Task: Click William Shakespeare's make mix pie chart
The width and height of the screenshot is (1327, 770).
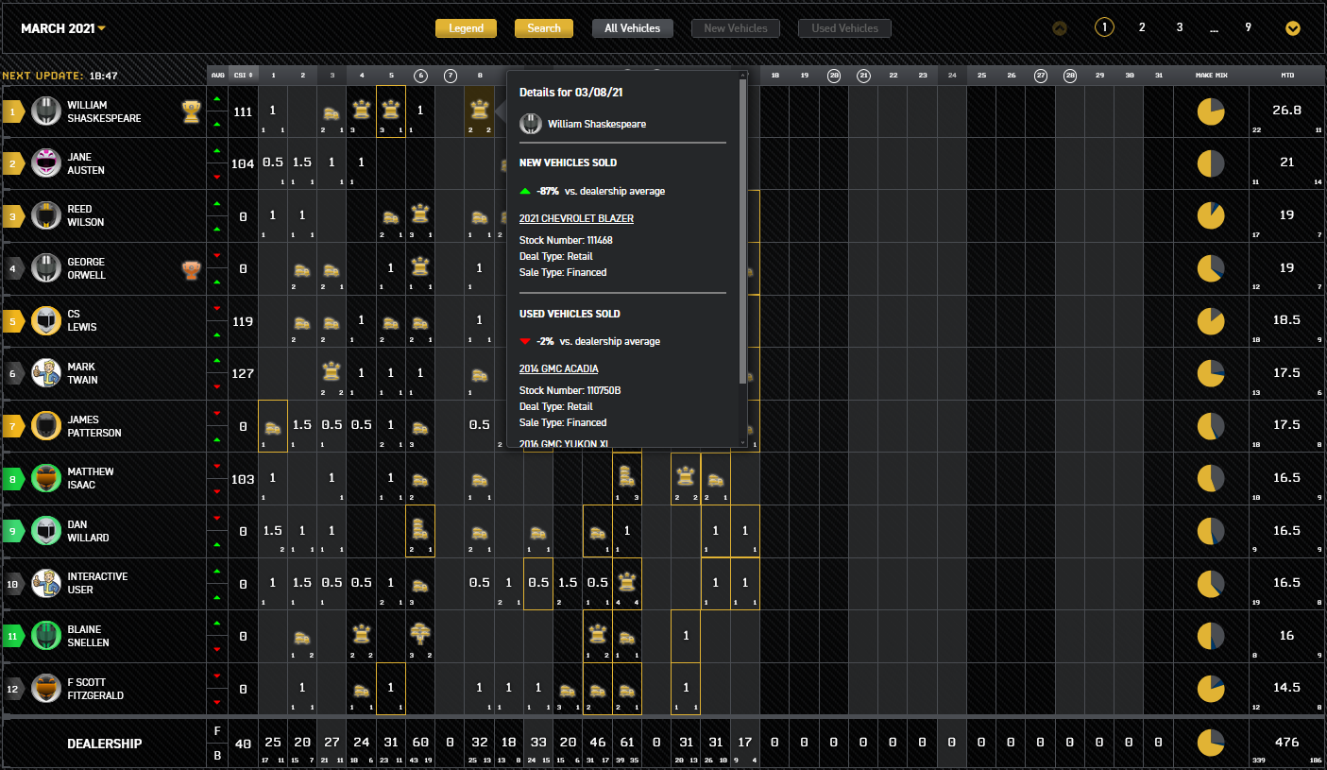Action: pyautogui.click(x=1211, y=111)
